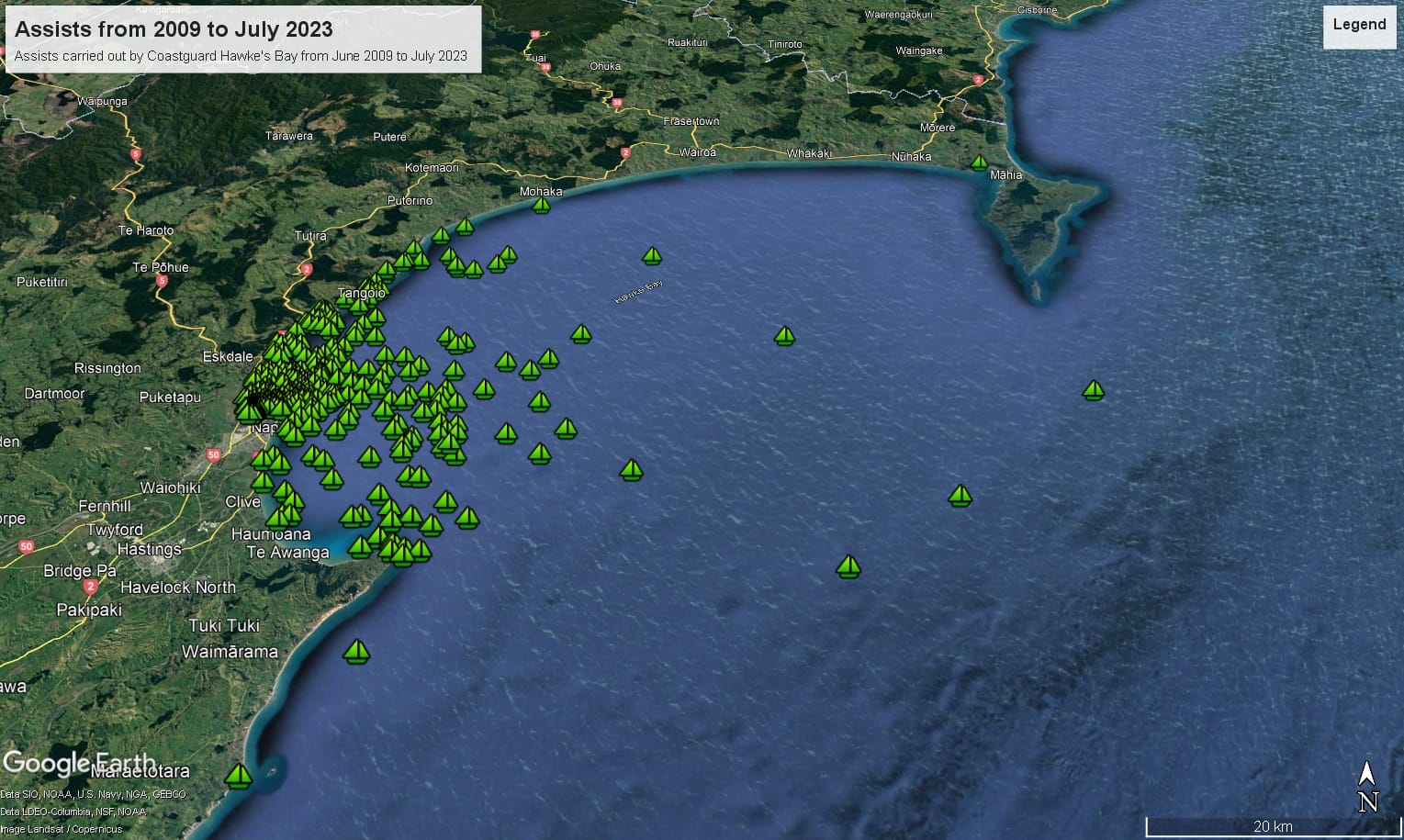Click the 'Waingake' place label
The width and height of the screenshot is (1404, 840).
click(919, 51)
